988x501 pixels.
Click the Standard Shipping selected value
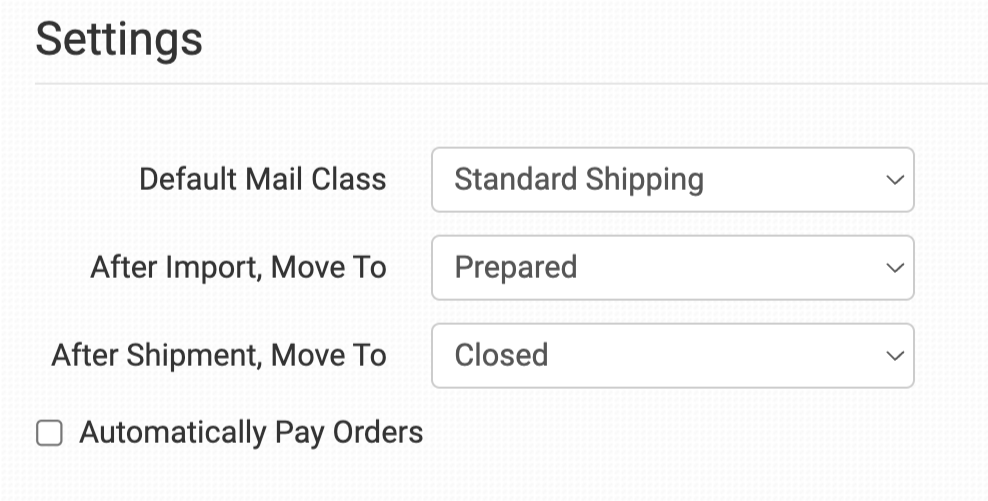tap(579, 180)
